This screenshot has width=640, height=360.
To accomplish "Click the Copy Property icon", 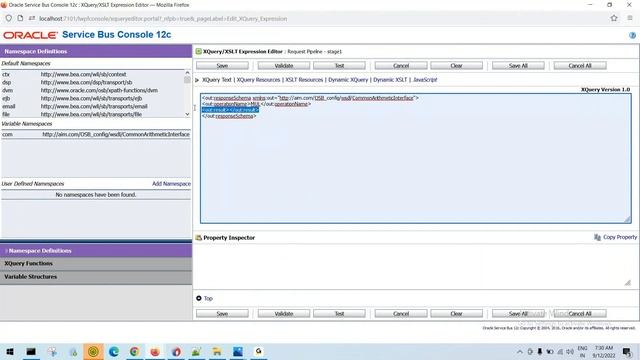I will pos(597,237).
